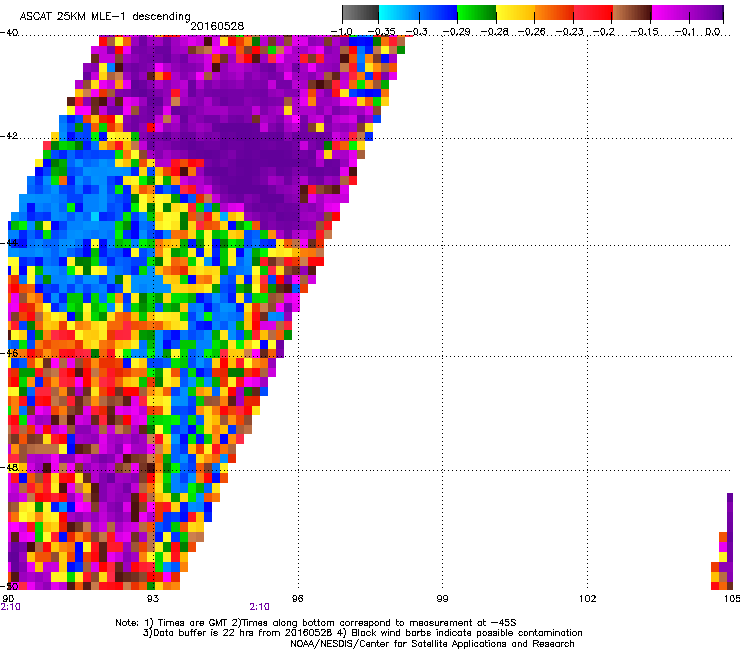Click the longitude axis label '105'
The image size is (740, 650).
(x=732, y=599)
